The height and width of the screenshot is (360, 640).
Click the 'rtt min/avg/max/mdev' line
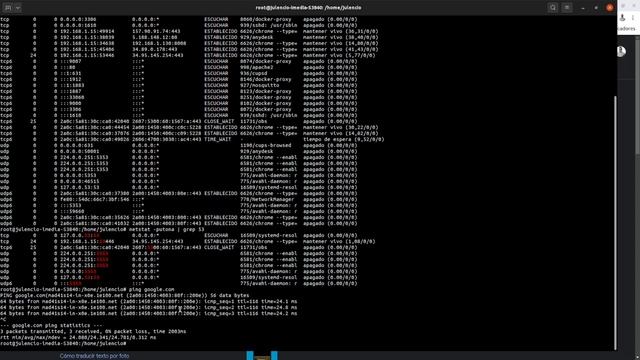coord(78,338)
